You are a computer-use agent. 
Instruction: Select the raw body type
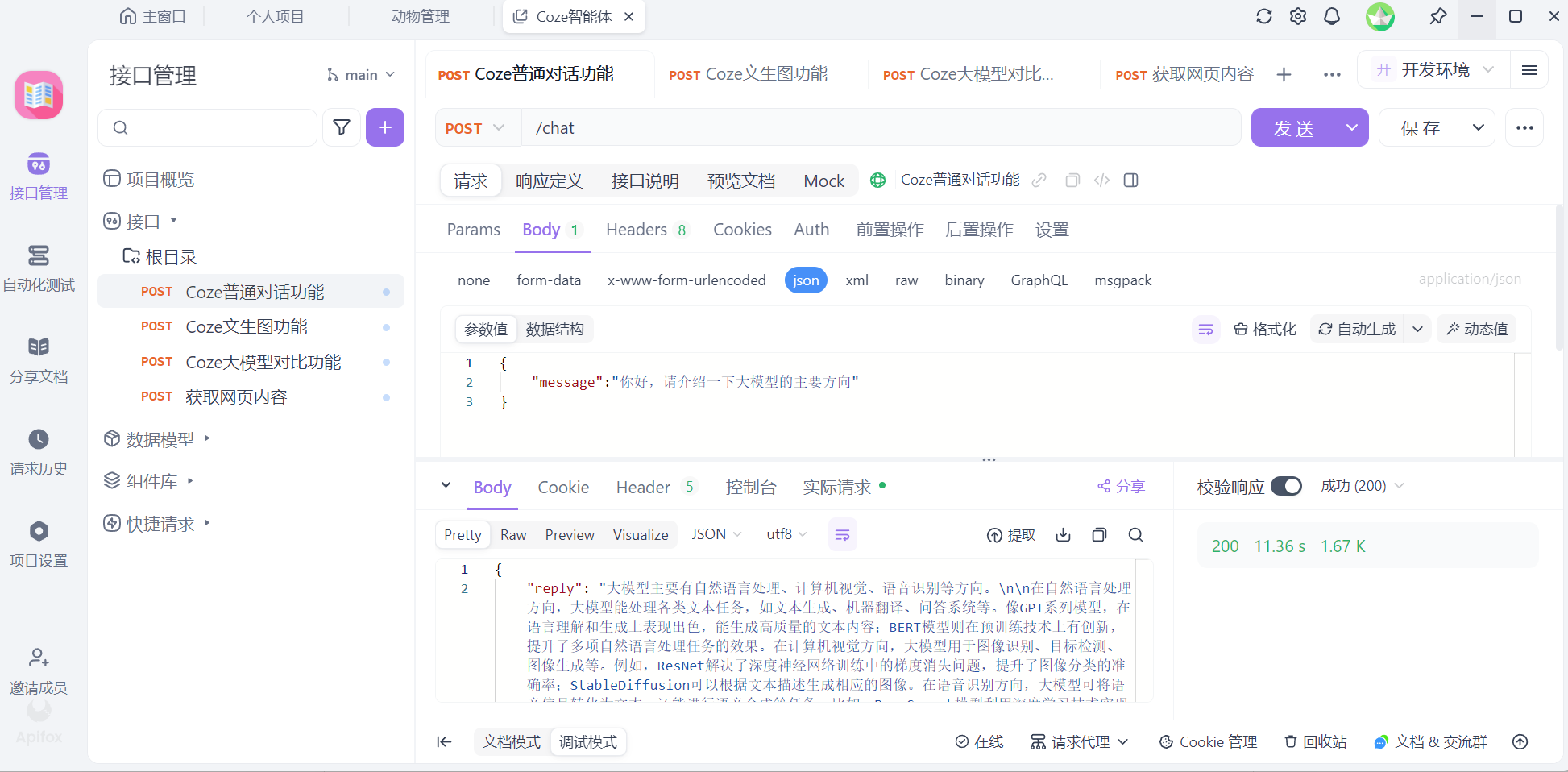point(906,280)
